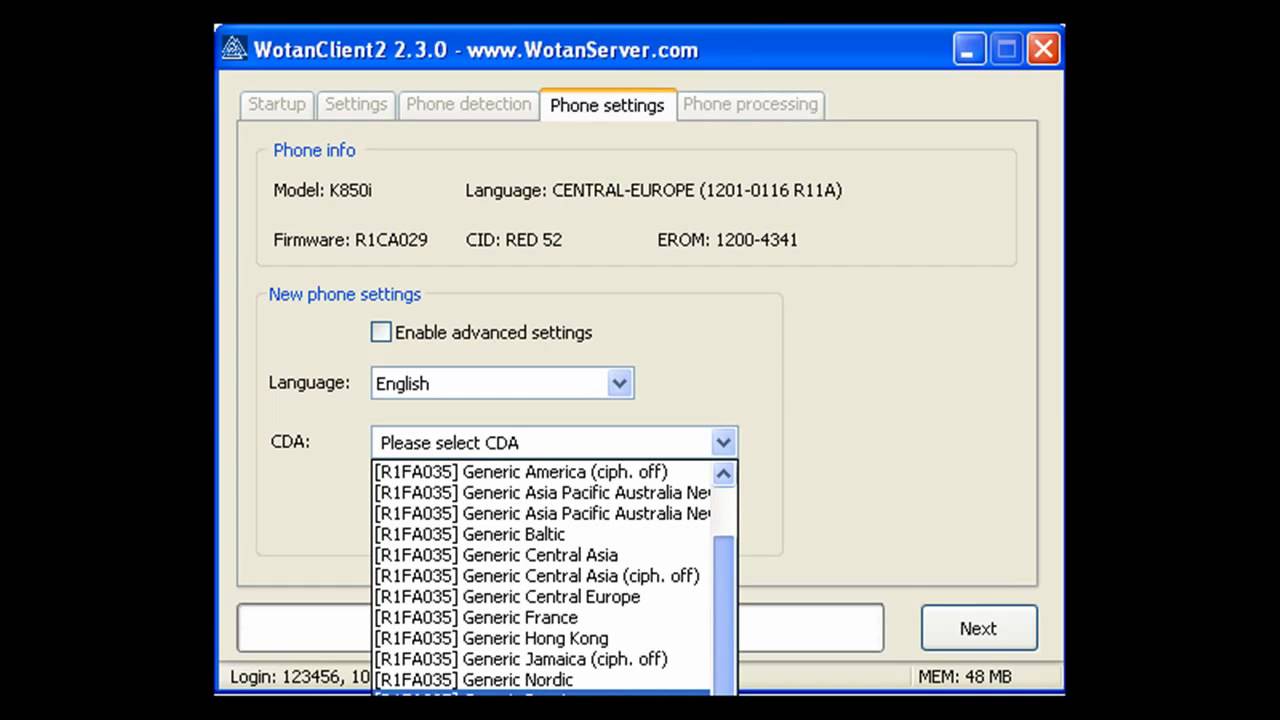1280x720 pixels.
Task: Choose Generic Central Asia without ciph. off
Action: point(541,555)
